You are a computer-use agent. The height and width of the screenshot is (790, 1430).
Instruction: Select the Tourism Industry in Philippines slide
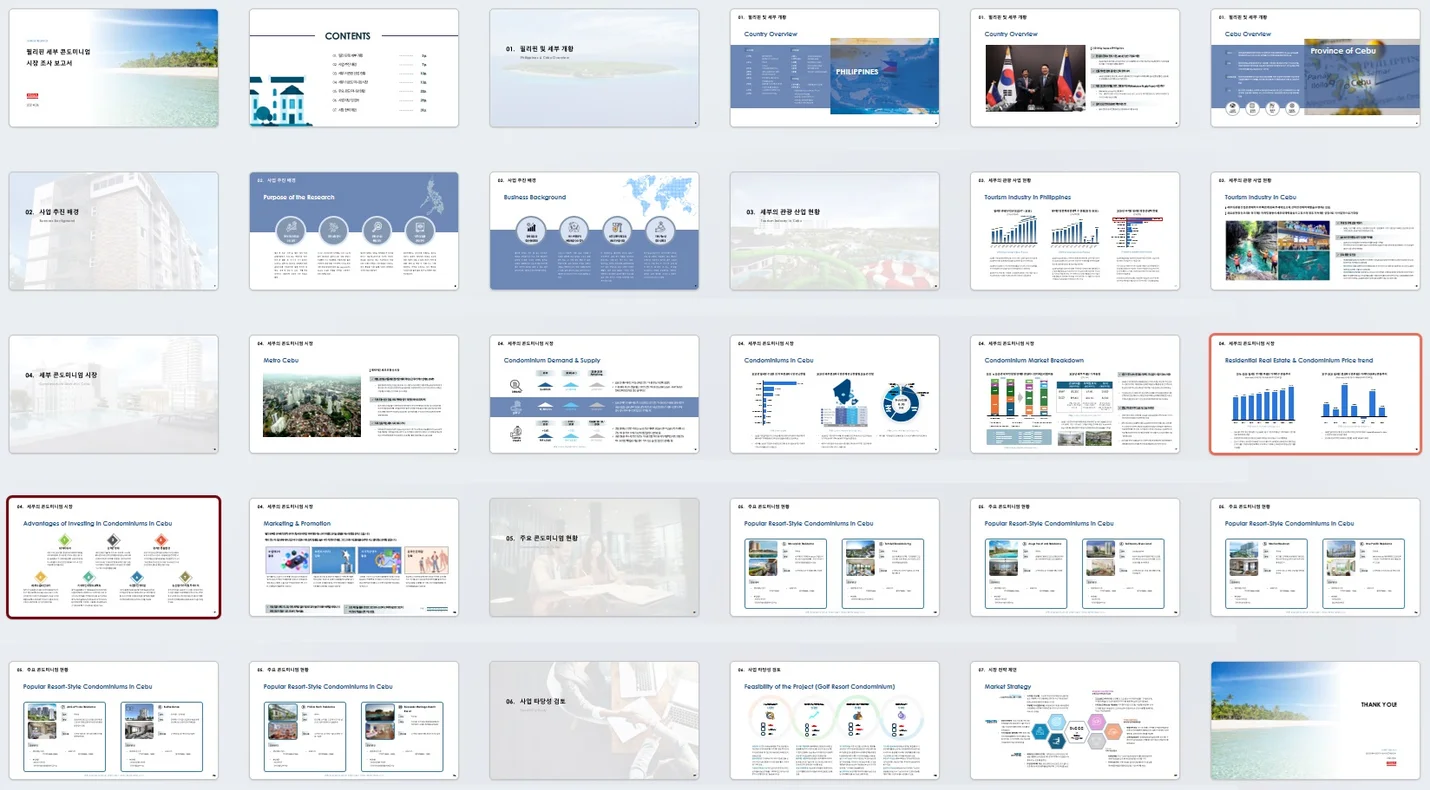1075,231
